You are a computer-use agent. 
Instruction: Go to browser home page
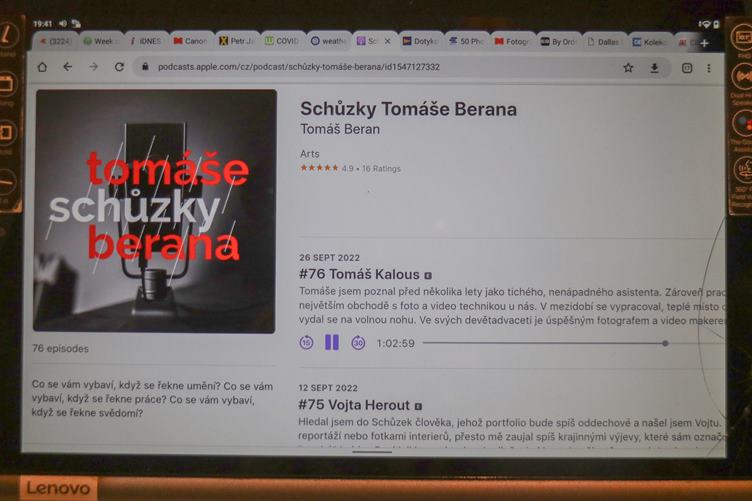coord(42,67)
